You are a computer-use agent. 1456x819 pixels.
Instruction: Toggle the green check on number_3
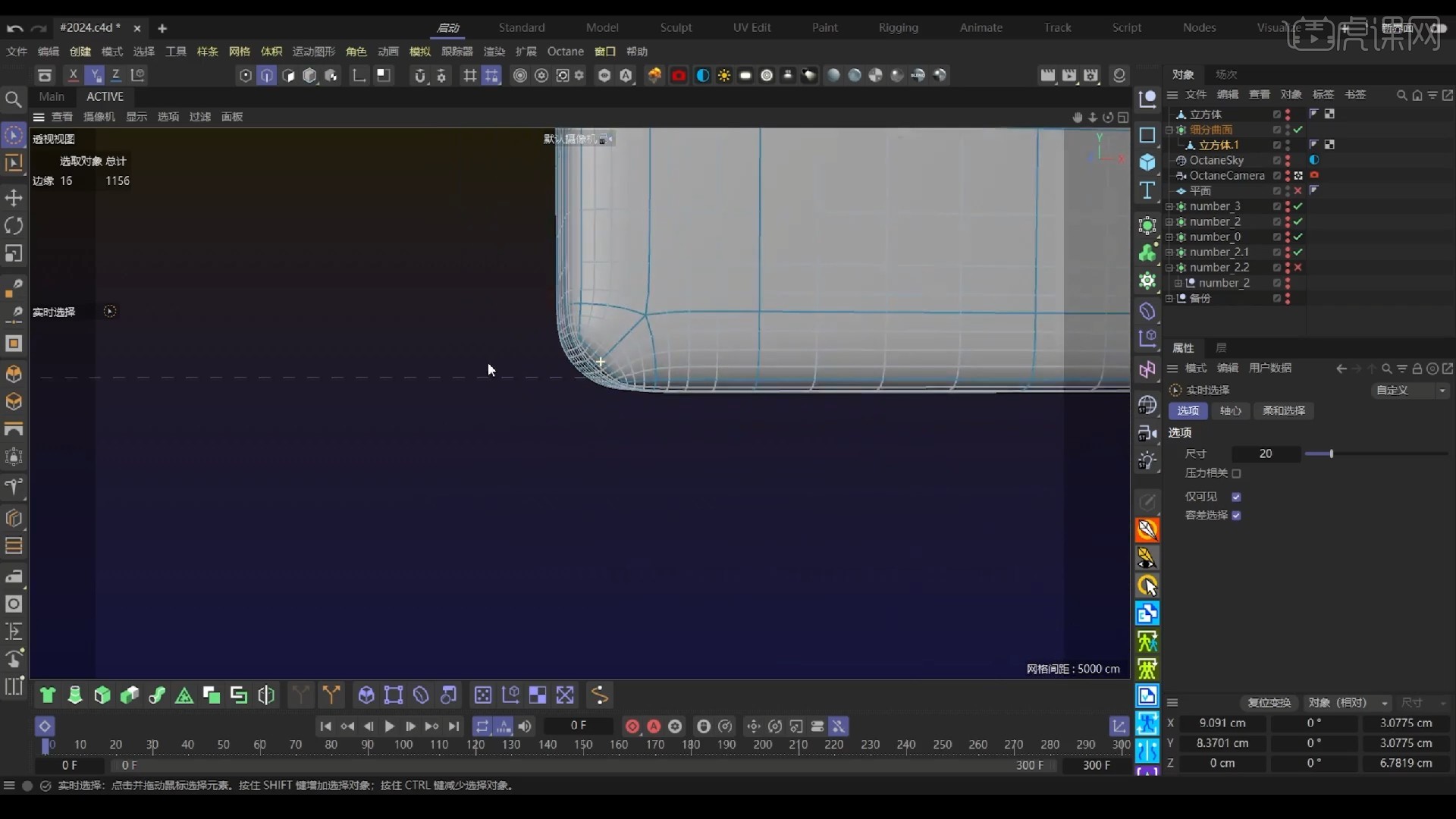click(x=1298, y=206)
